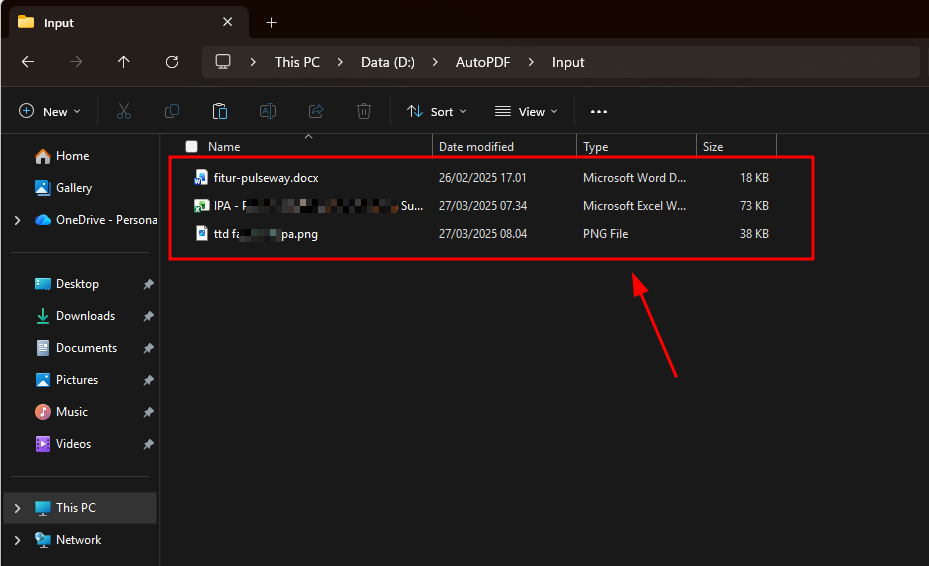Click the PNG file icon of ttd file

pos(202,234)
